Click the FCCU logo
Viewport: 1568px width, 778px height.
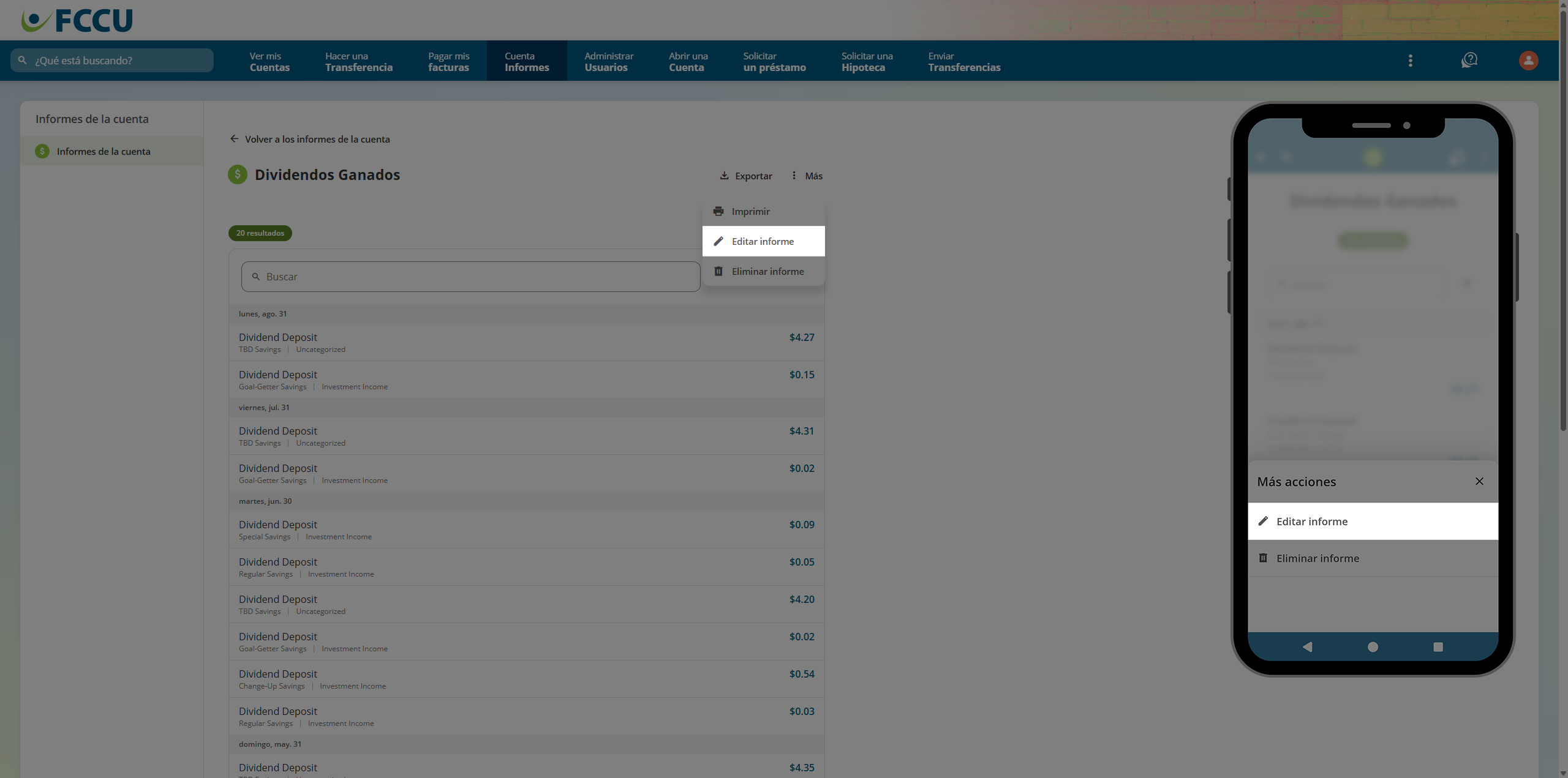(x=77, y=20)
